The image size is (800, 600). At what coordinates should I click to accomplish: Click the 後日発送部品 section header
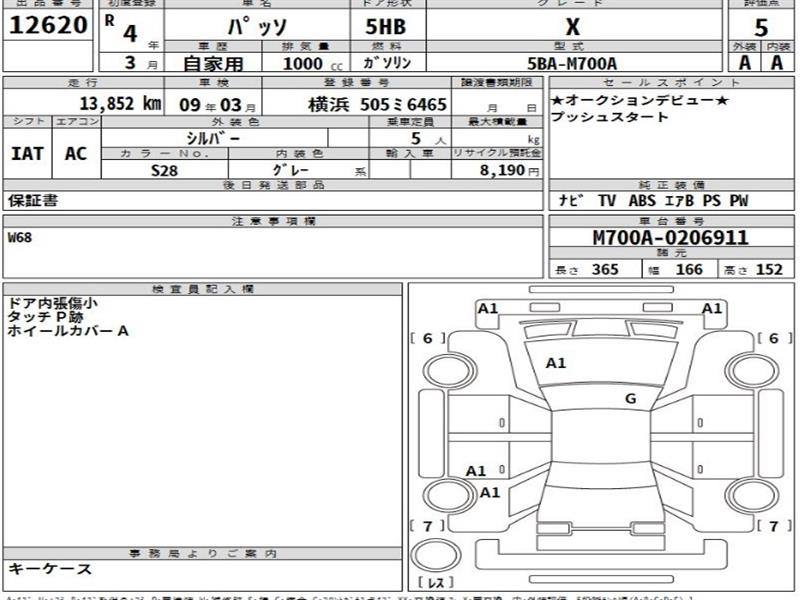coord(273,185)
